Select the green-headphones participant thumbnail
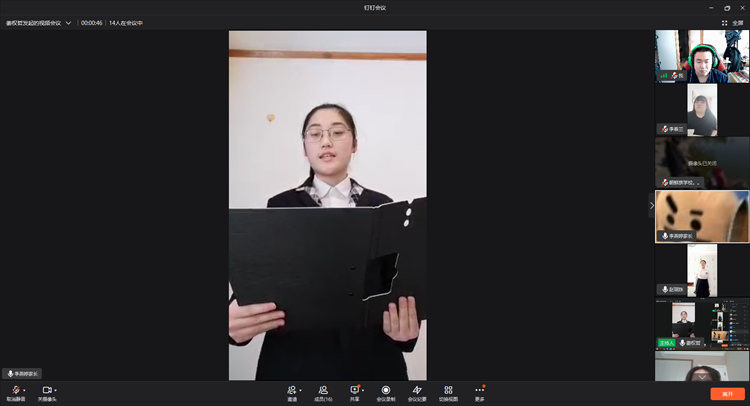The height and width of the screenshot is (406, 750). (702, 56)
